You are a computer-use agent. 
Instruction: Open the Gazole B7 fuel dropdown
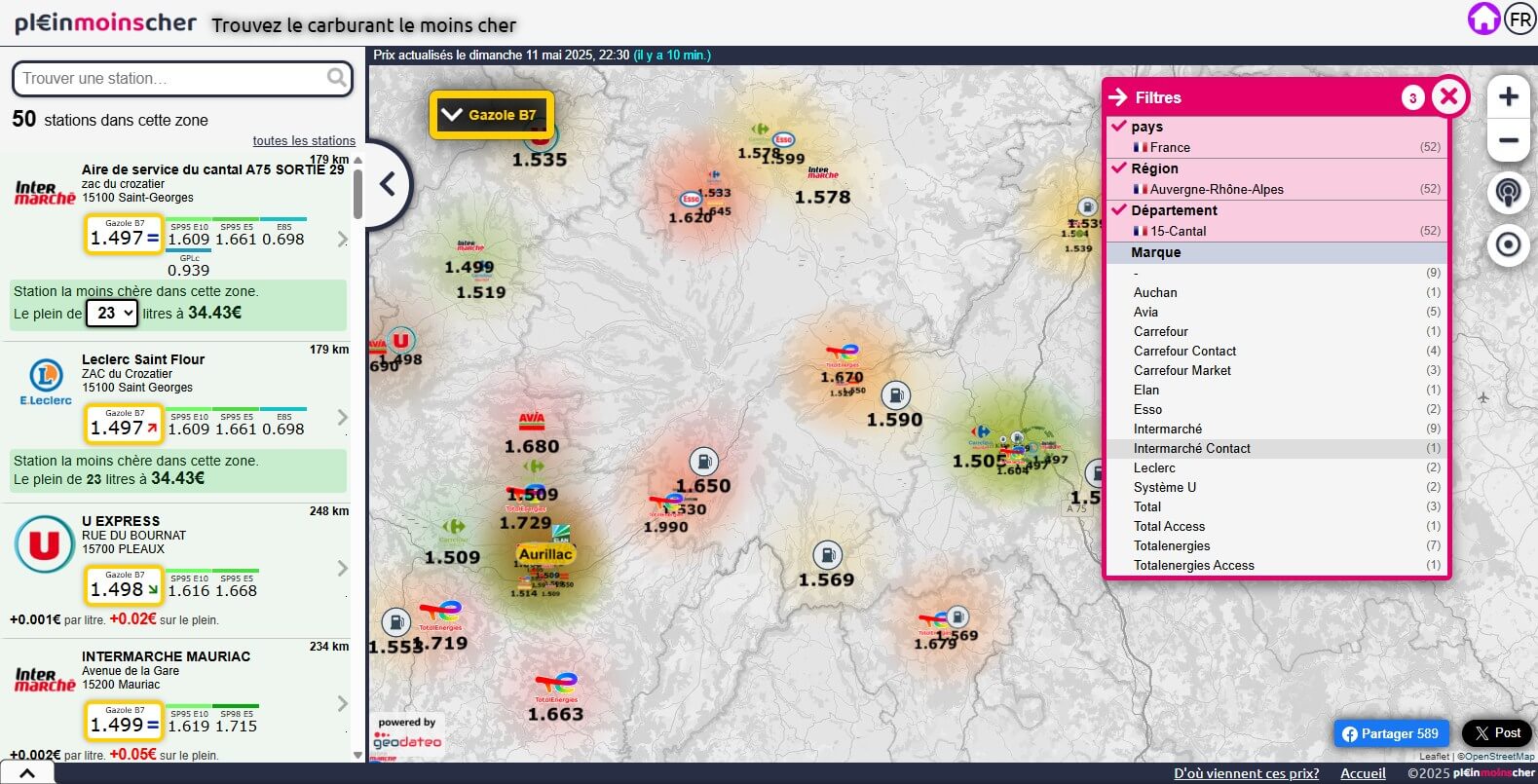point(492,115)
